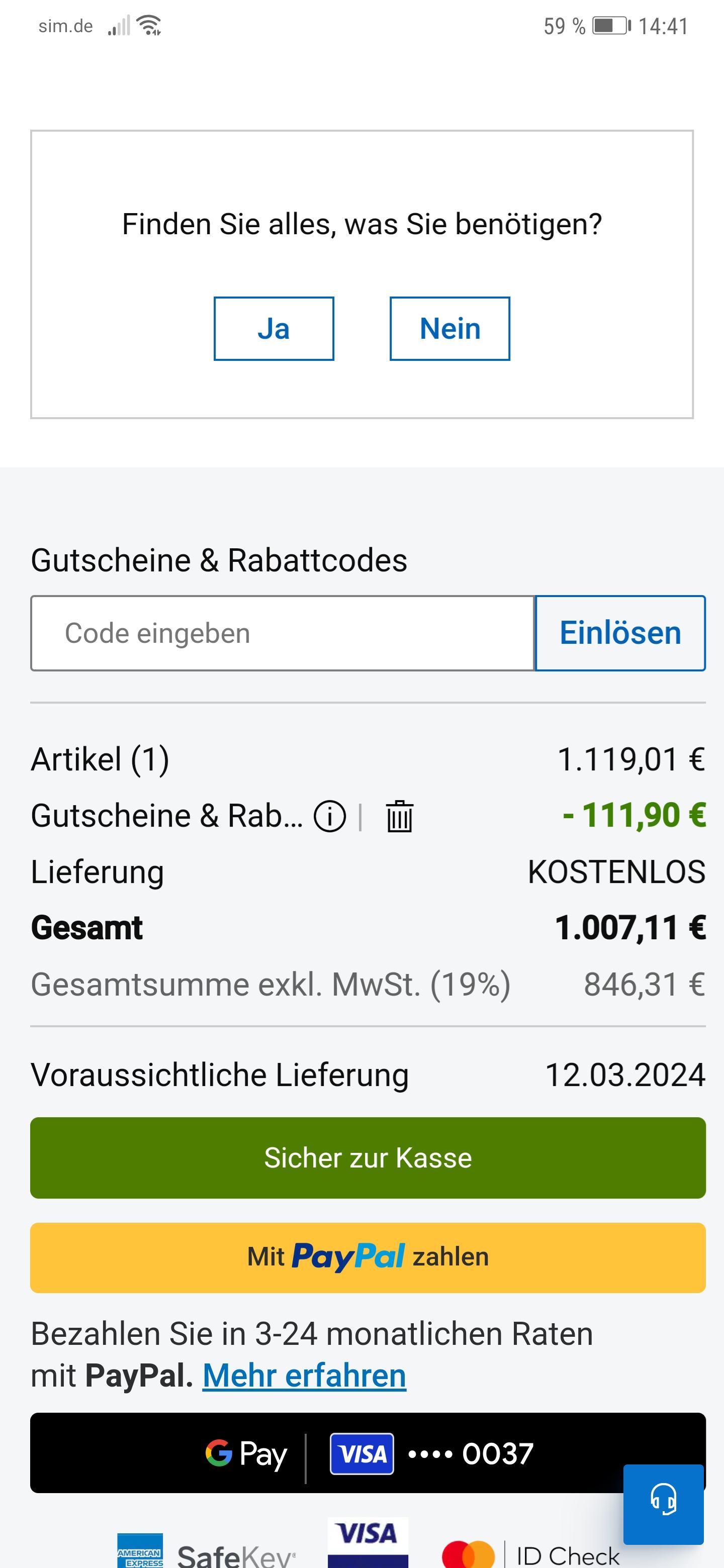Tap the green discount amount -111,90 €
Screen dimensions: 724x1568
point(634,816)
